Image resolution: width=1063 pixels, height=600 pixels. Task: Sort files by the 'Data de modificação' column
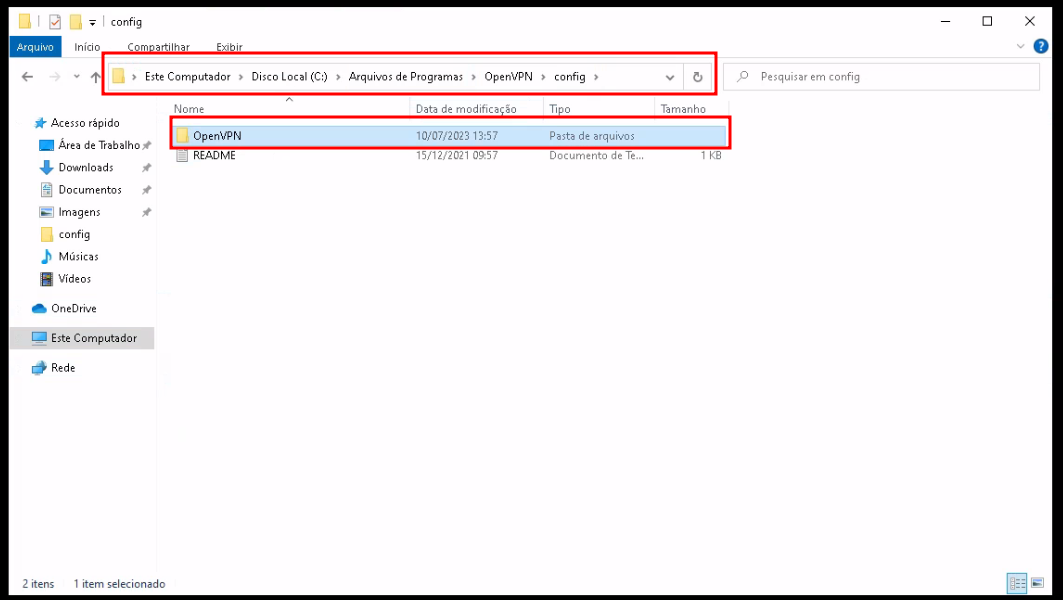pos(466,109)
